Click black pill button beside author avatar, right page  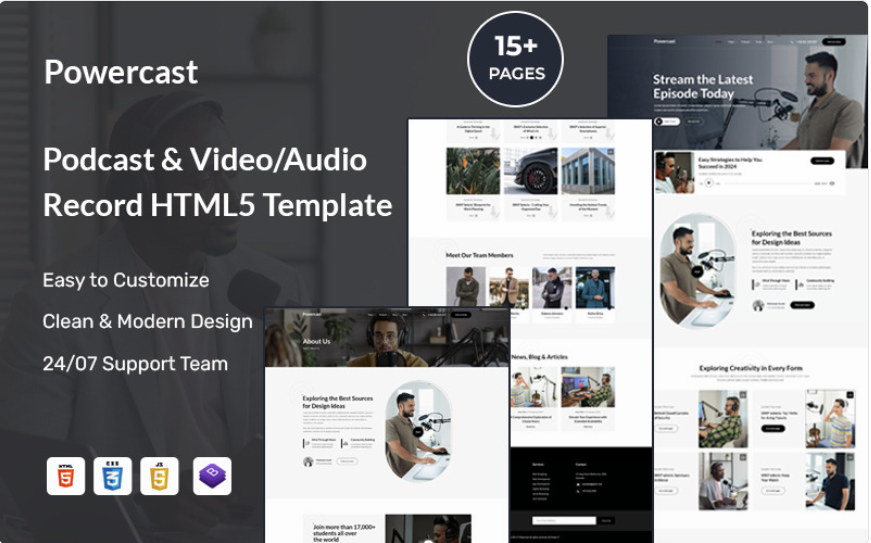tap(802, 305)
